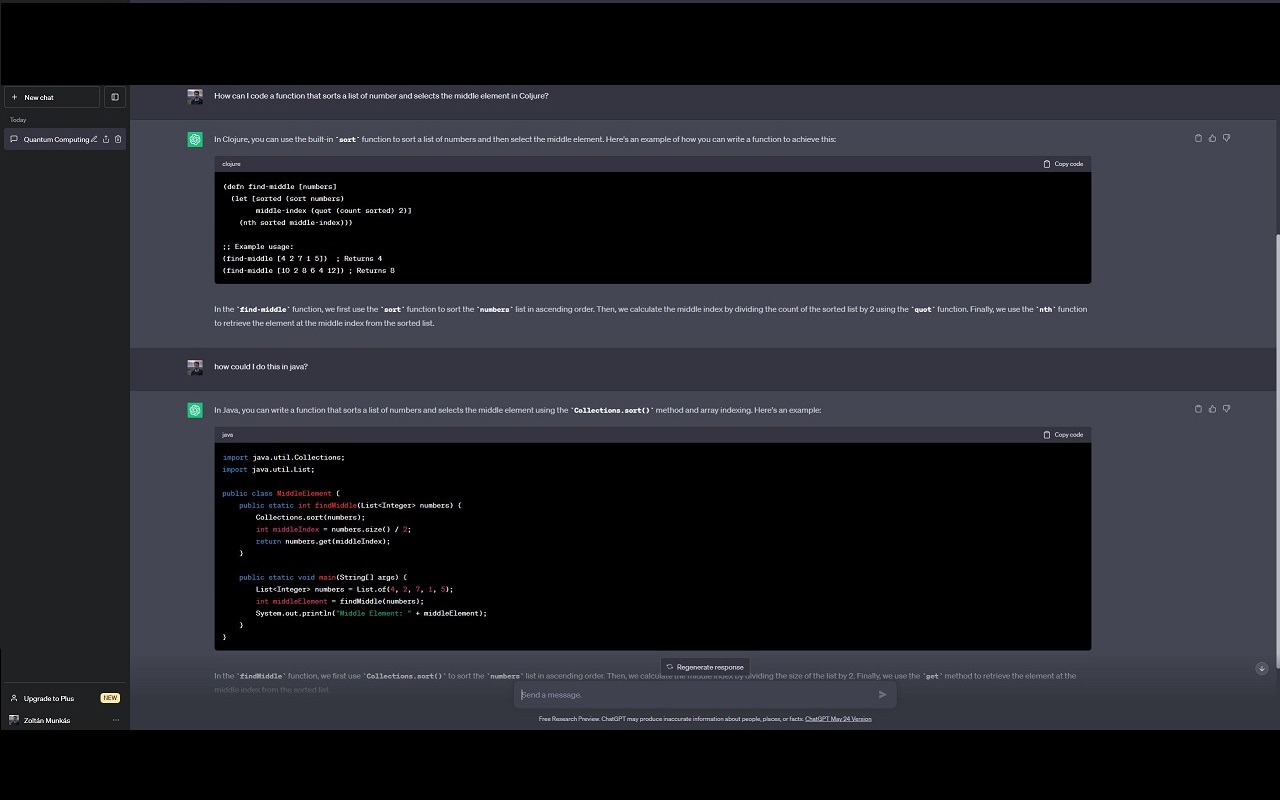Click the NEW badge beside Upgrade to Plus
Viewport: 1280px width, 800px height.
click(x=110, y=698)
